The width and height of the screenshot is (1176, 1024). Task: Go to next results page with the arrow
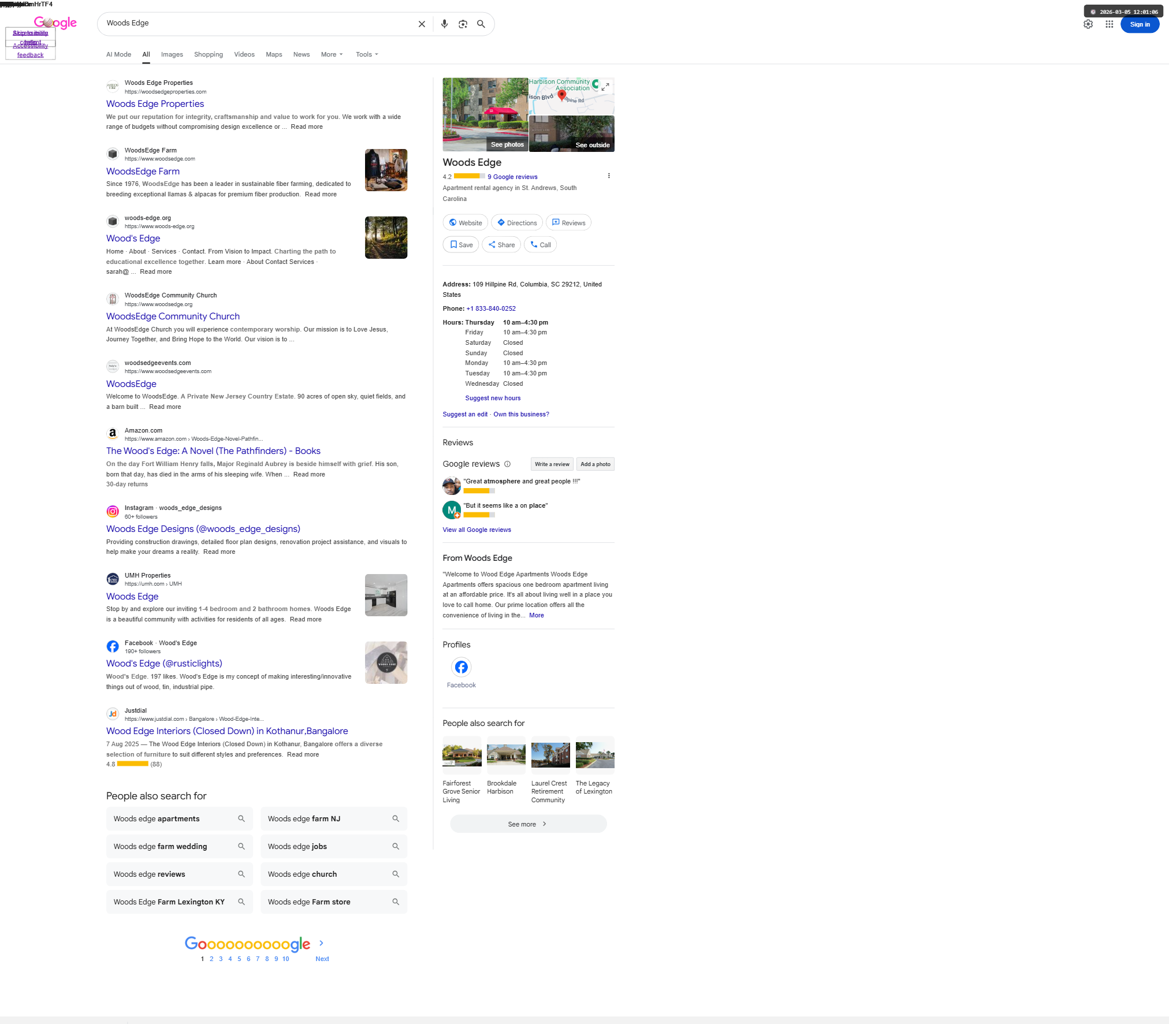pyautogui.click(x=322, y=943)
